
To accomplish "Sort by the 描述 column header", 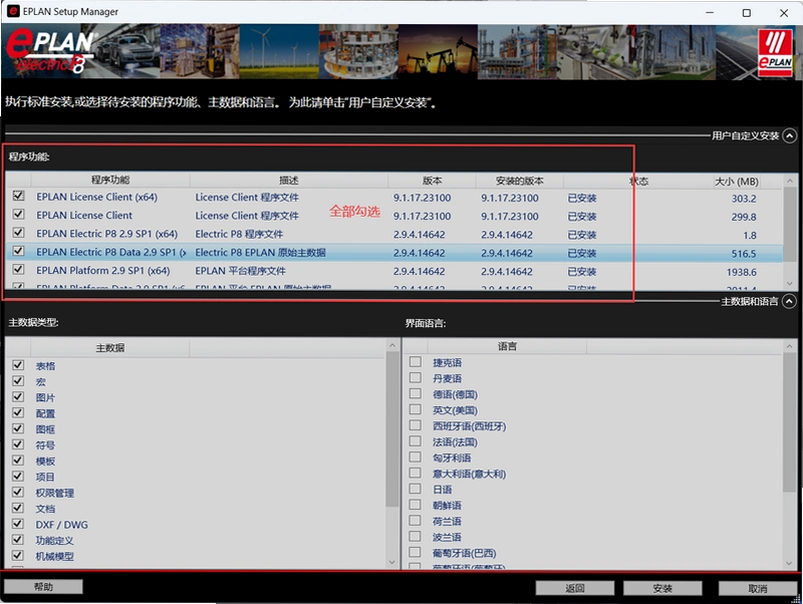I will tap(288, 180).
